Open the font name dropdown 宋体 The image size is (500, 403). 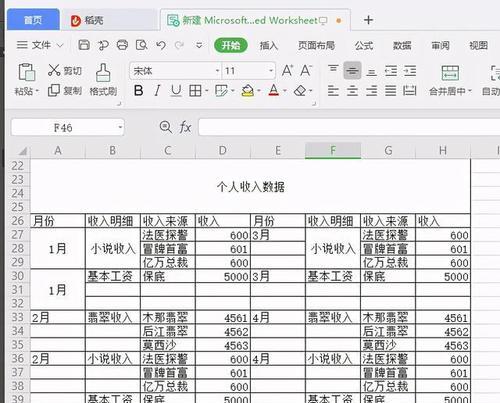(x=175, y=71)
